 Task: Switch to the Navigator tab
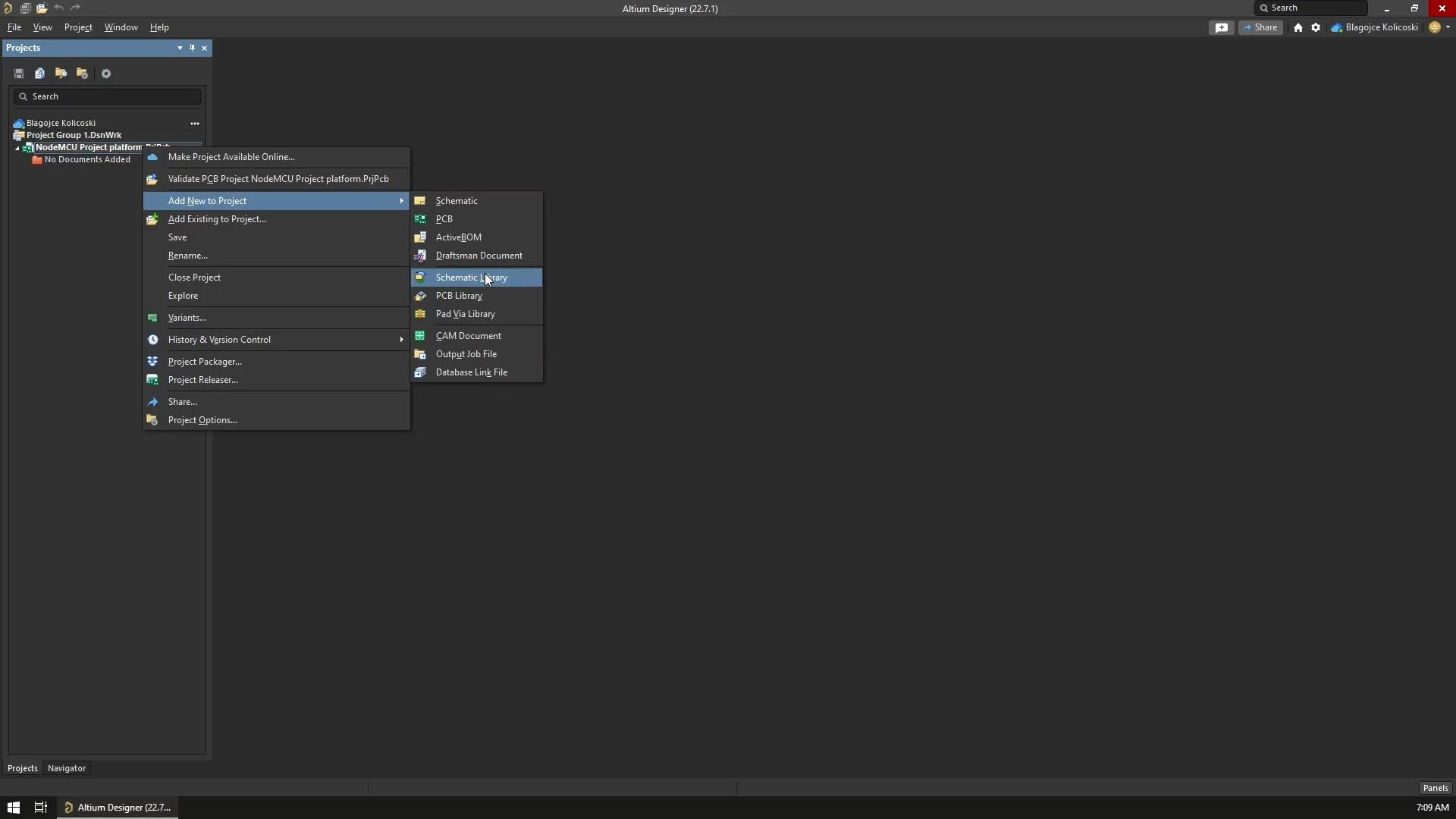coord(67,768)
